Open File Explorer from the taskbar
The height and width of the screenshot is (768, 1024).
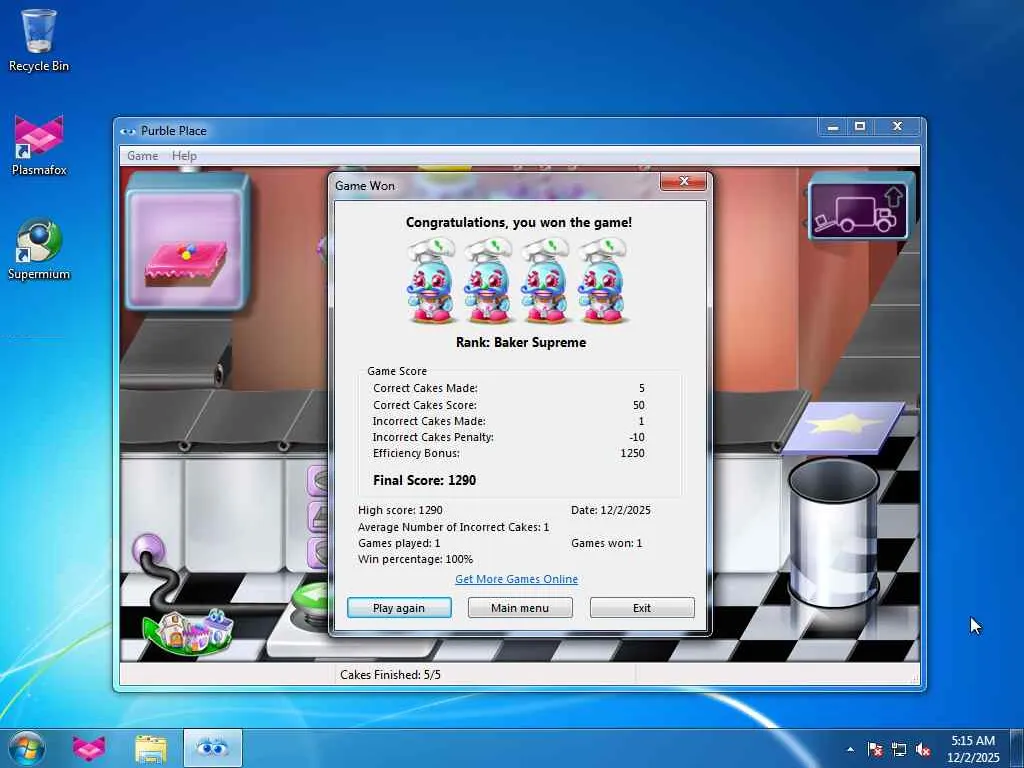point(151,748)
